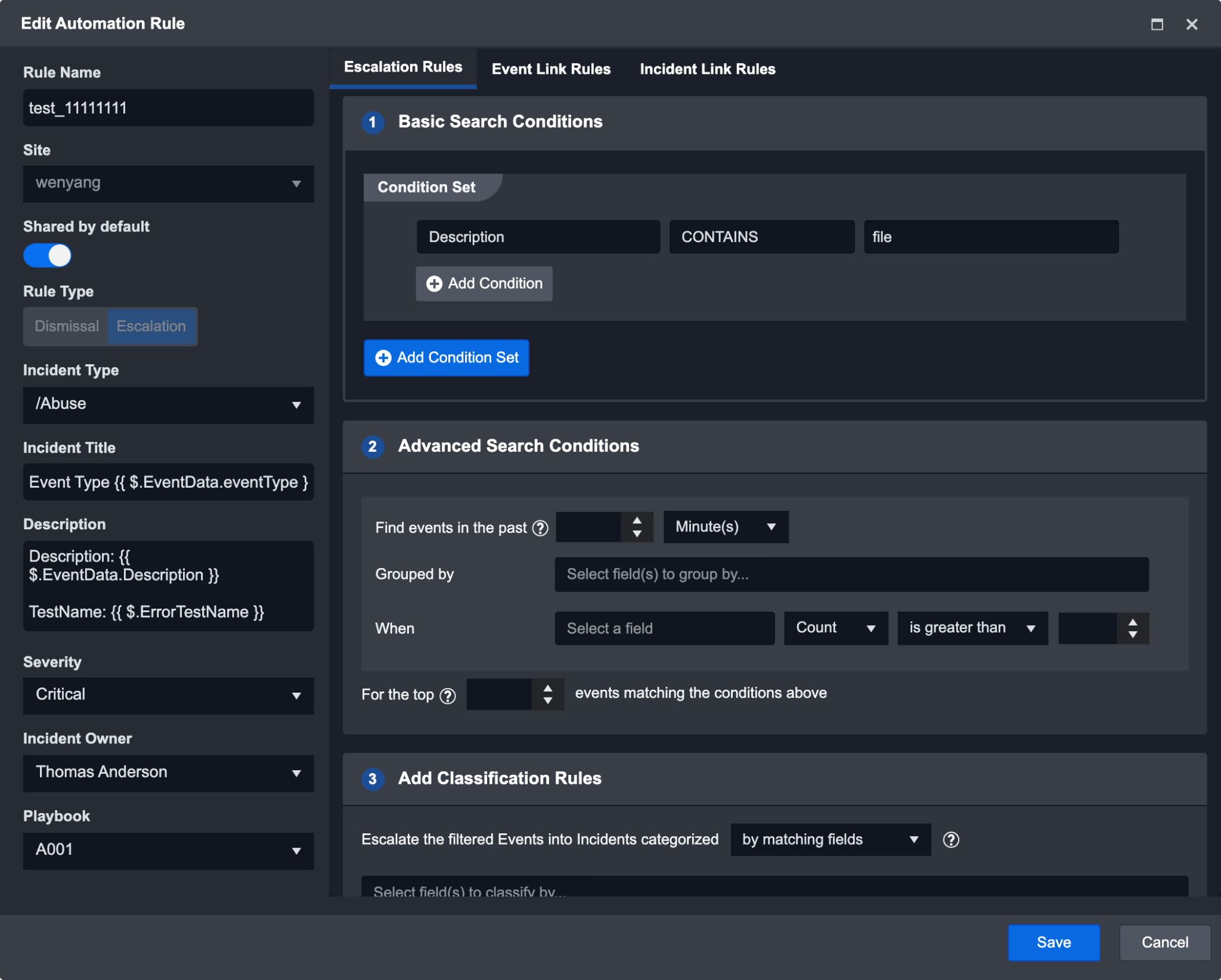This screenshot has height=980, width=1221.
Task: Click the maximize dialog icon
Action: pyautogui.click(x=1157, y=24)
